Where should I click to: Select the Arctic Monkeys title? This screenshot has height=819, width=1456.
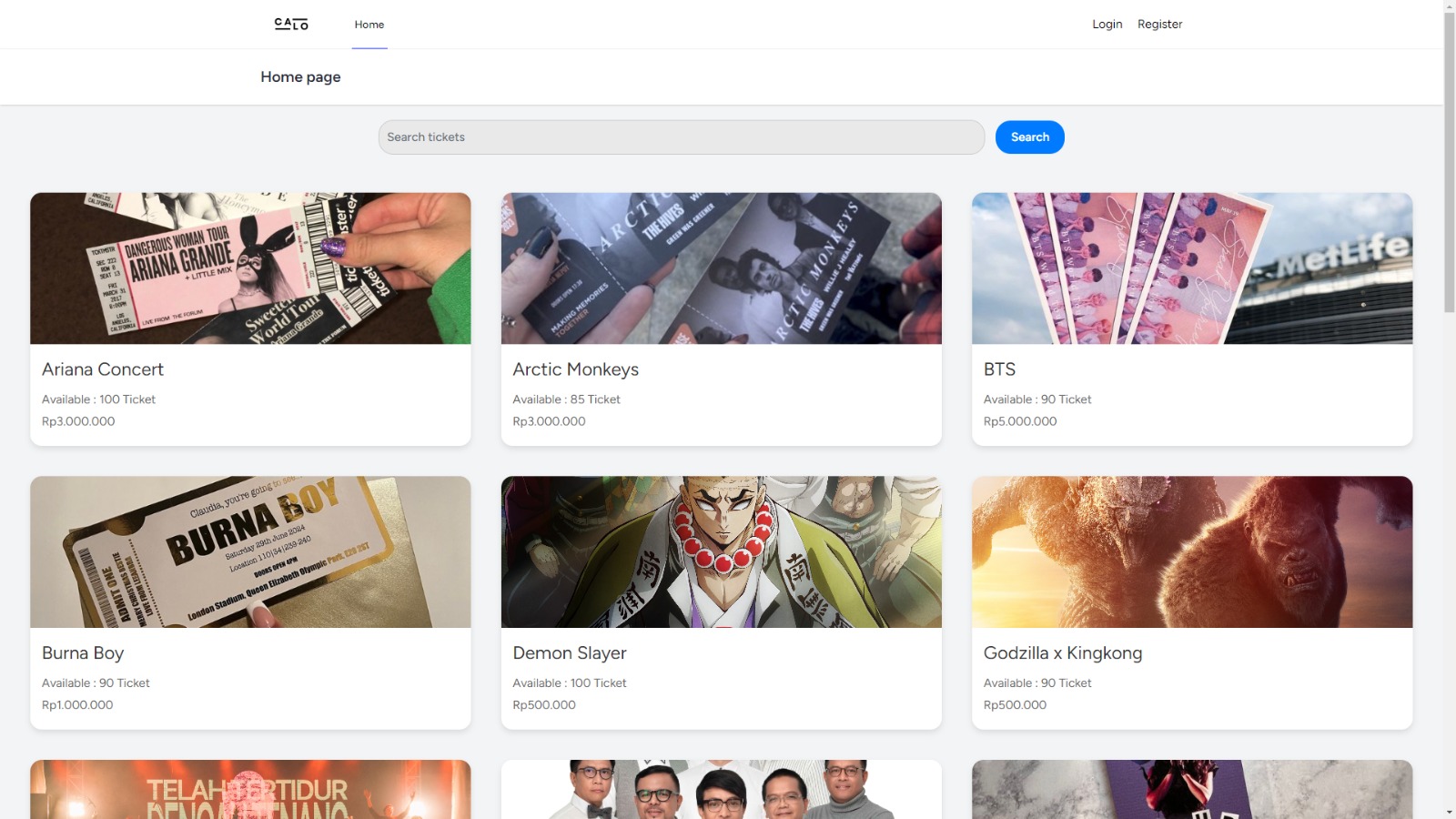pyautogui.click(x=576, y=369)
